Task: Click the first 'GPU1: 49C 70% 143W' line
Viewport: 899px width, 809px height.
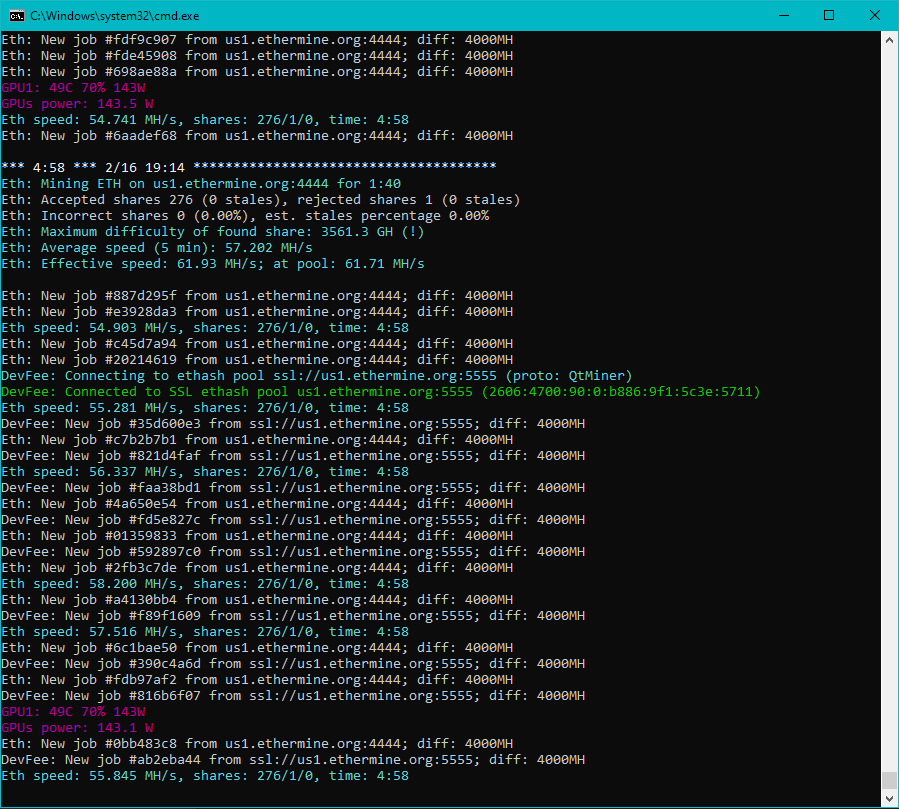Action: pos(73,88)
